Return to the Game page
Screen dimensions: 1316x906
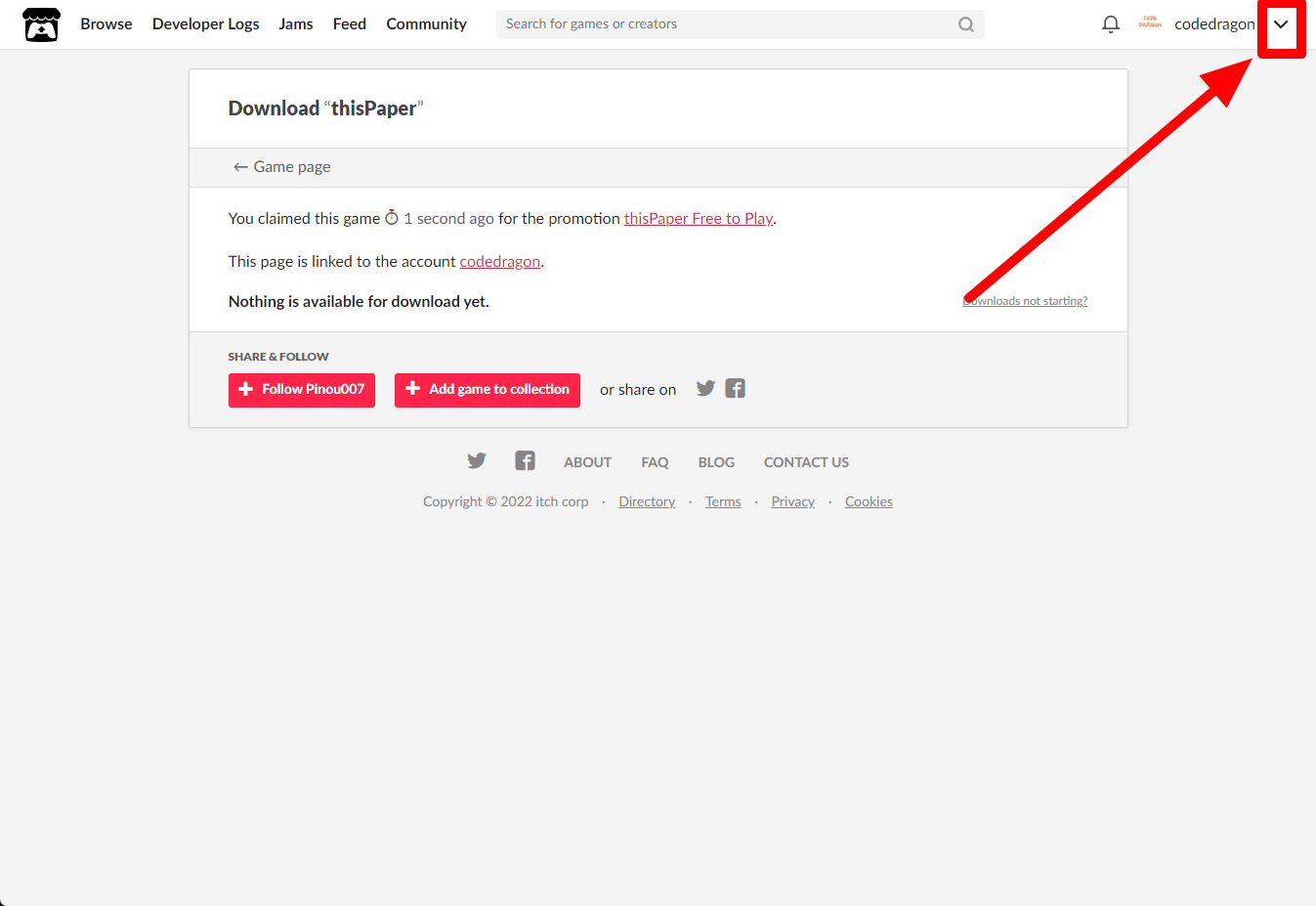tap(281, 167)
